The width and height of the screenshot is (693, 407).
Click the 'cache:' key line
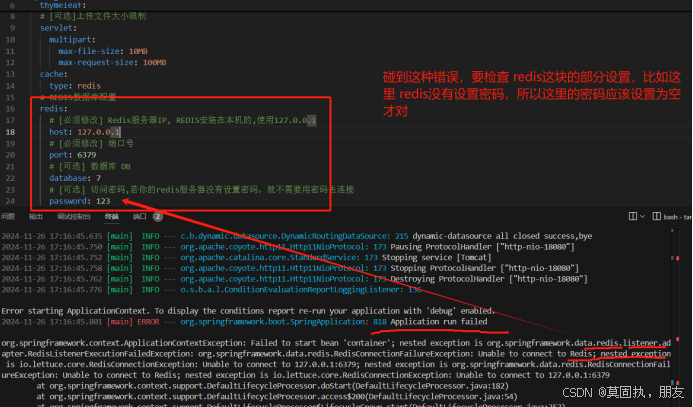click(x=53, y=74)
